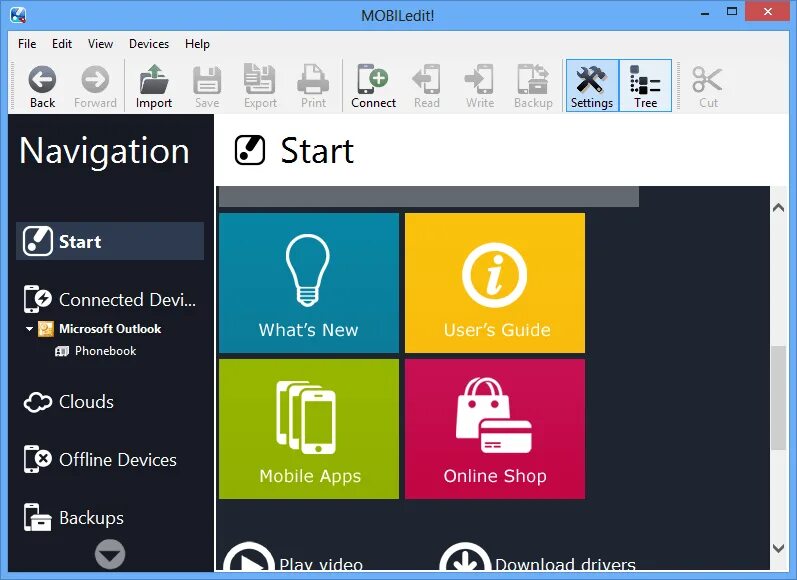Connect a new phone device
This screenshot has width=797, height=580.
click(x=373, y=86)
